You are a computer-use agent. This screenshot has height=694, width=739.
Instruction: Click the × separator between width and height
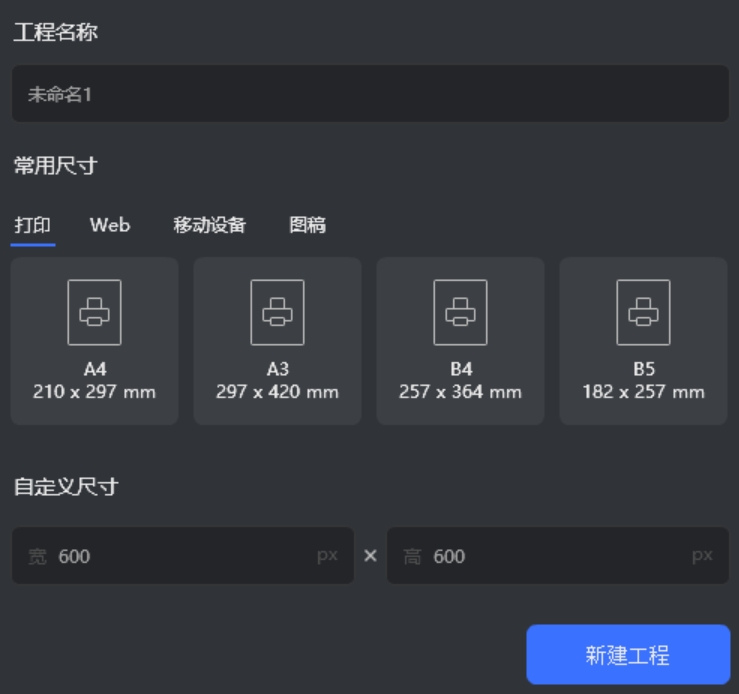pyautogui.click(x=370, y=556)
